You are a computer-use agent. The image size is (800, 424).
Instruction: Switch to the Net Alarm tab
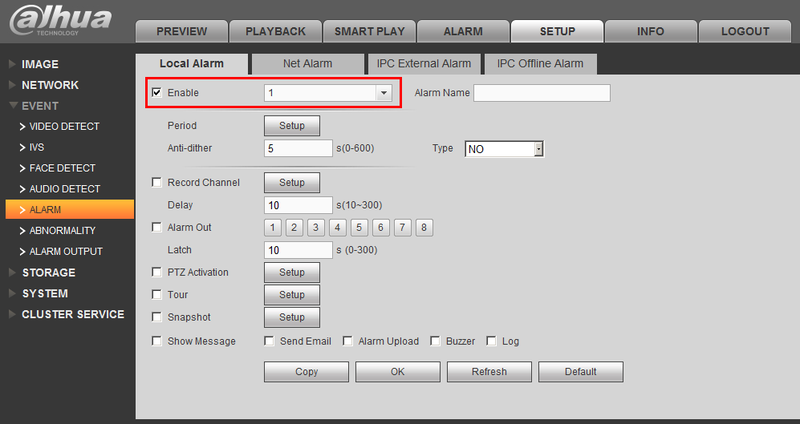point(308,64)
